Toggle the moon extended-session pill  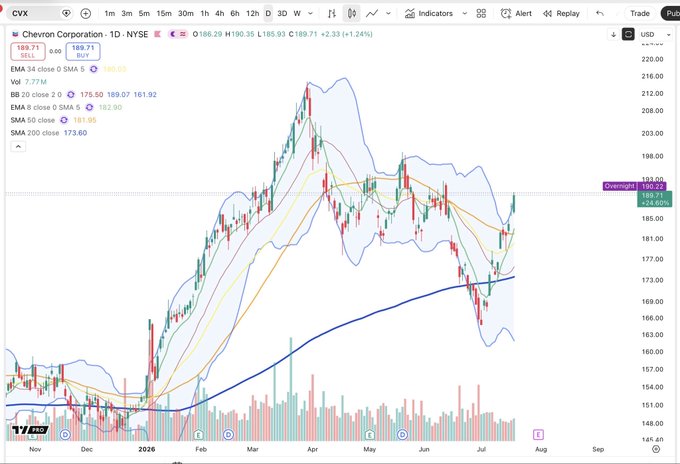173,34
